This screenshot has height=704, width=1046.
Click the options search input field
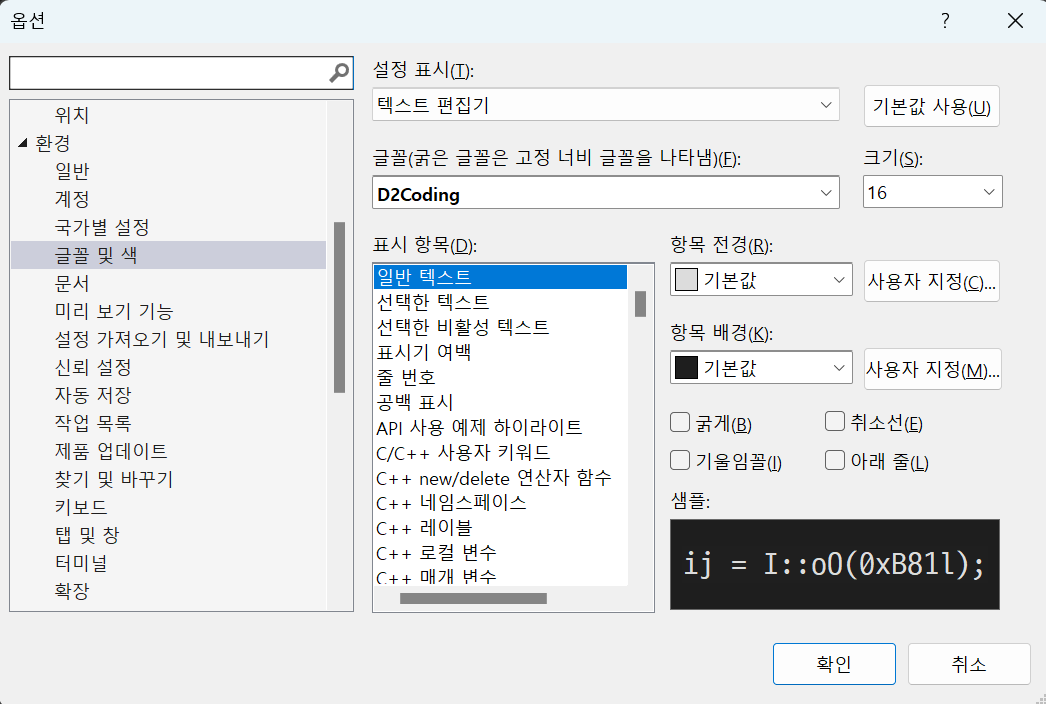pos(168,73)
